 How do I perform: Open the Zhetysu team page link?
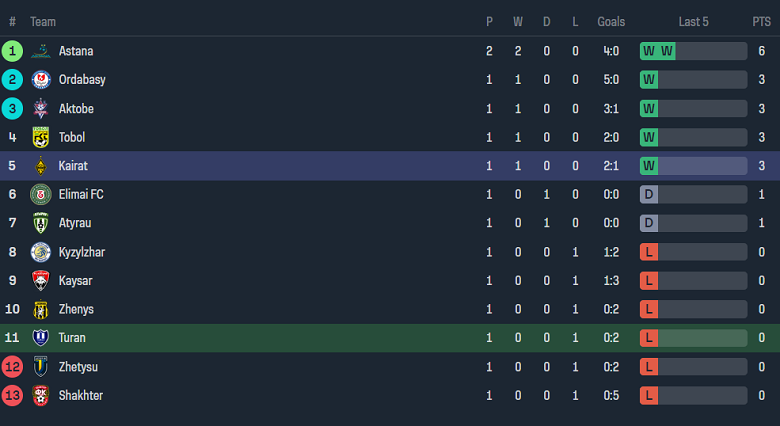[x=79, y=367]
